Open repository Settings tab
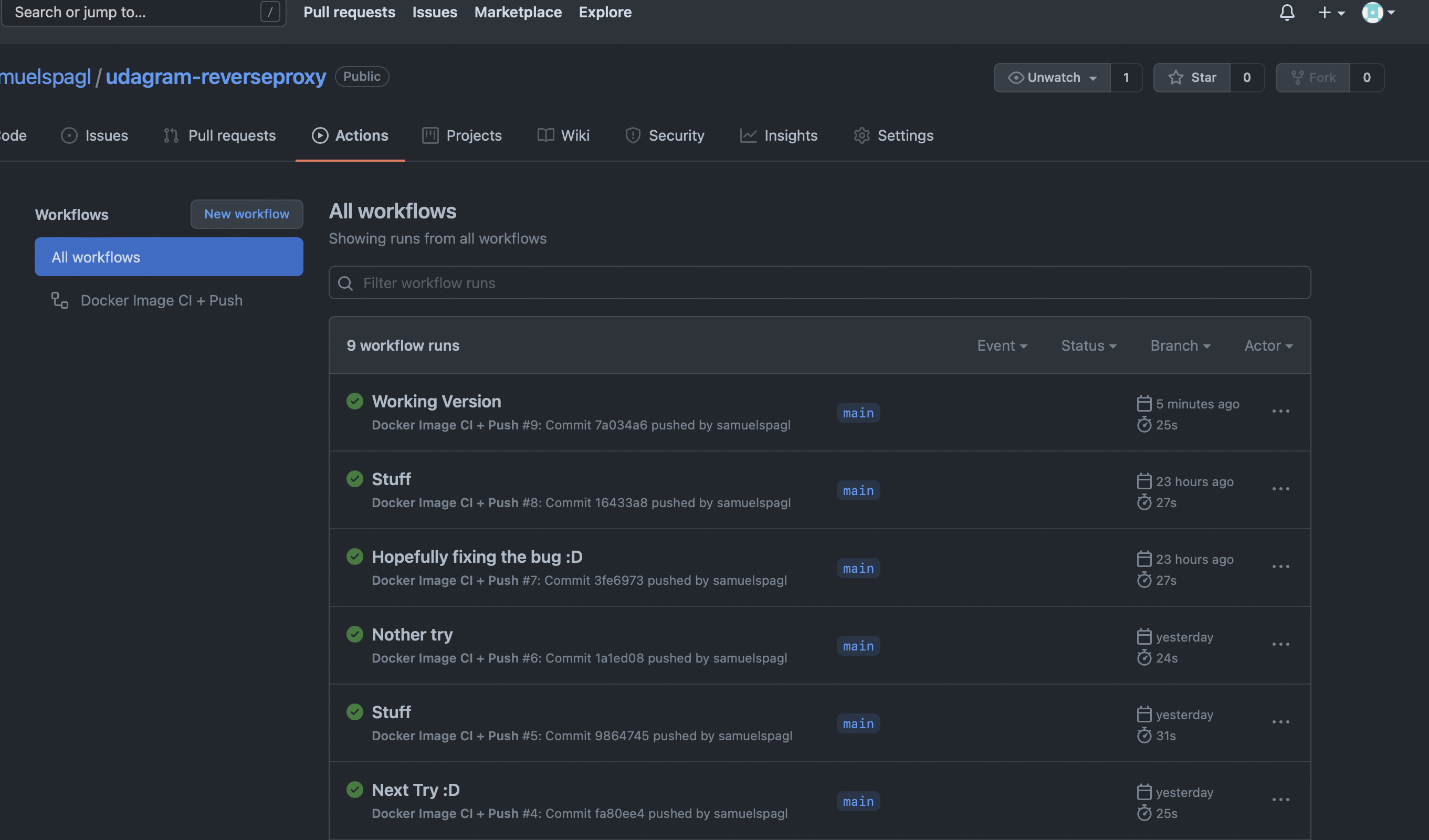Screen dimensions: 1429x840 pyautogui.click(x=894, y=135)
